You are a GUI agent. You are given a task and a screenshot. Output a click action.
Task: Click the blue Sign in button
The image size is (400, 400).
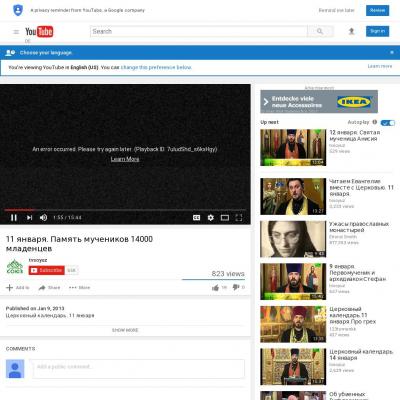coord(377,31)
